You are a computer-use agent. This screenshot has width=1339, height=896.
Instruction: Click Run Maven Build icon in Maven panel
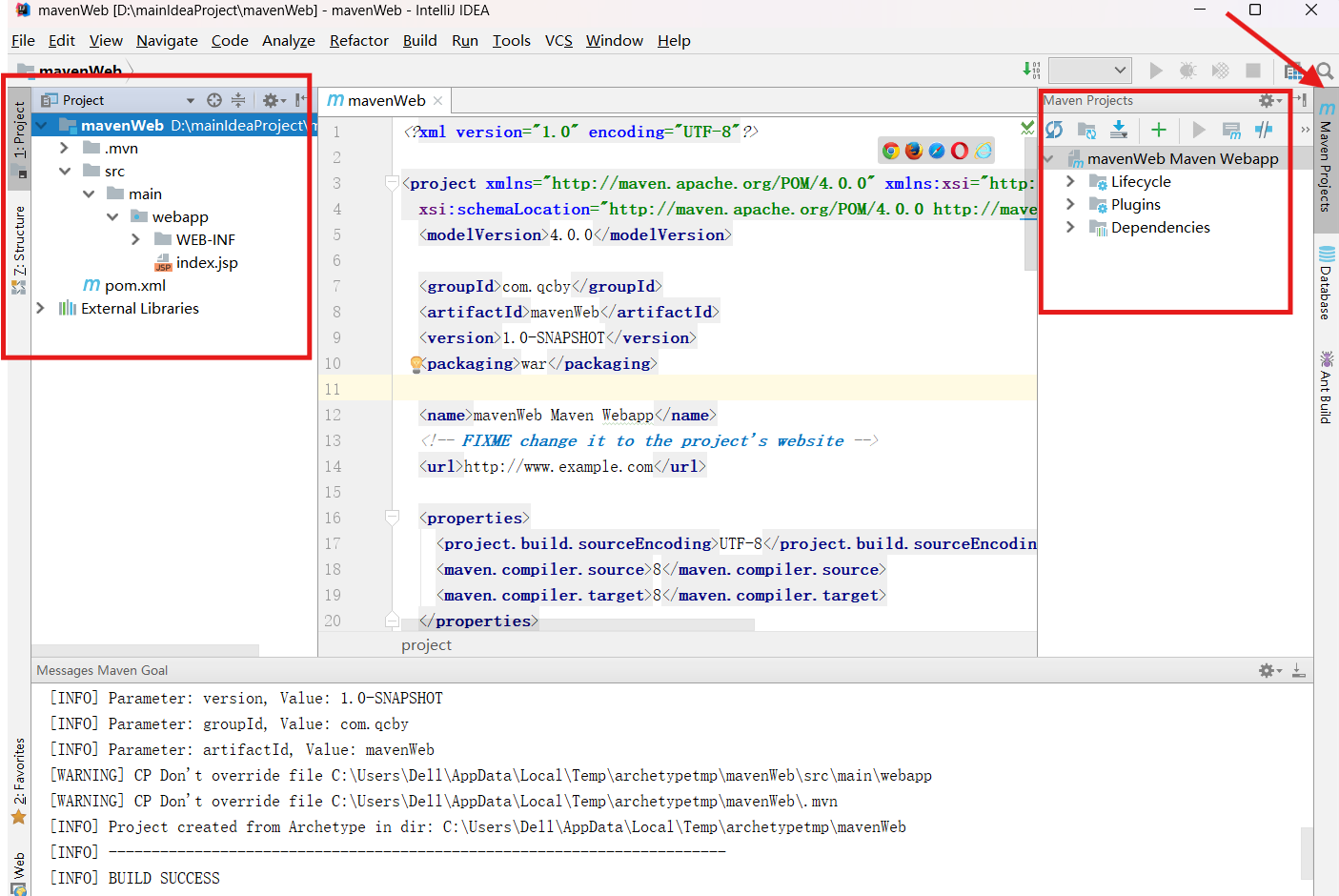tap(1199, 130)
